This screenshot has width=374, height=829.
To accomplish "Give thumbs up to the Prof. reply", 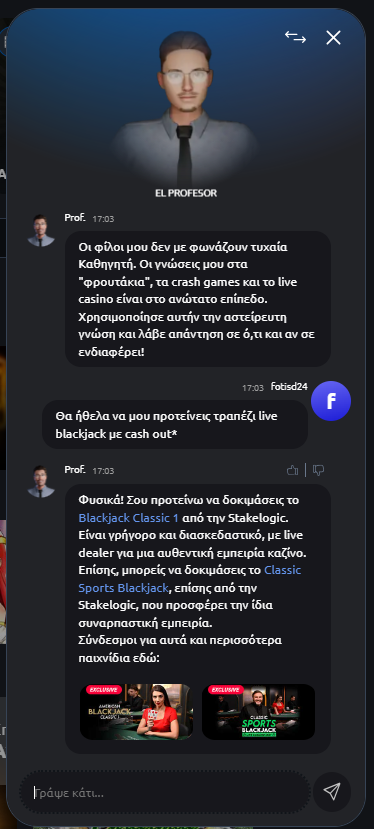I will 293,469.
